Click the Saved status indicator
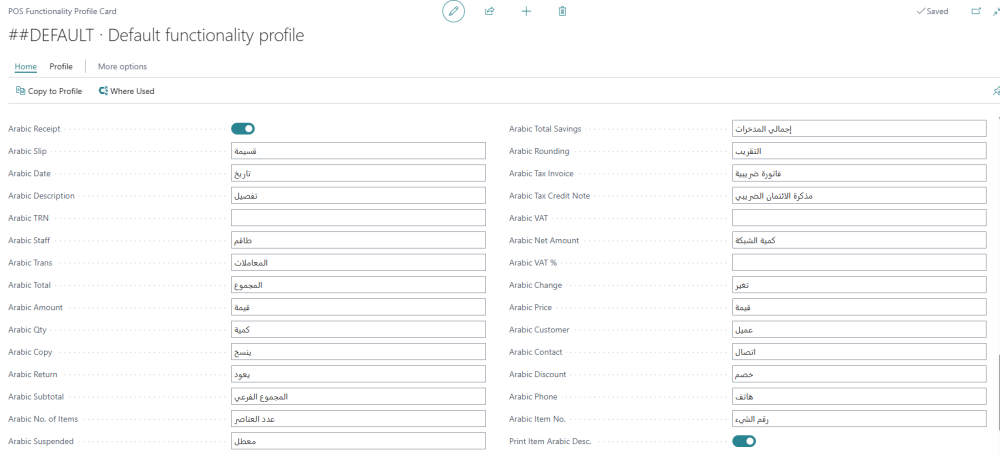Screen dimensions: 1000x457 932,11
